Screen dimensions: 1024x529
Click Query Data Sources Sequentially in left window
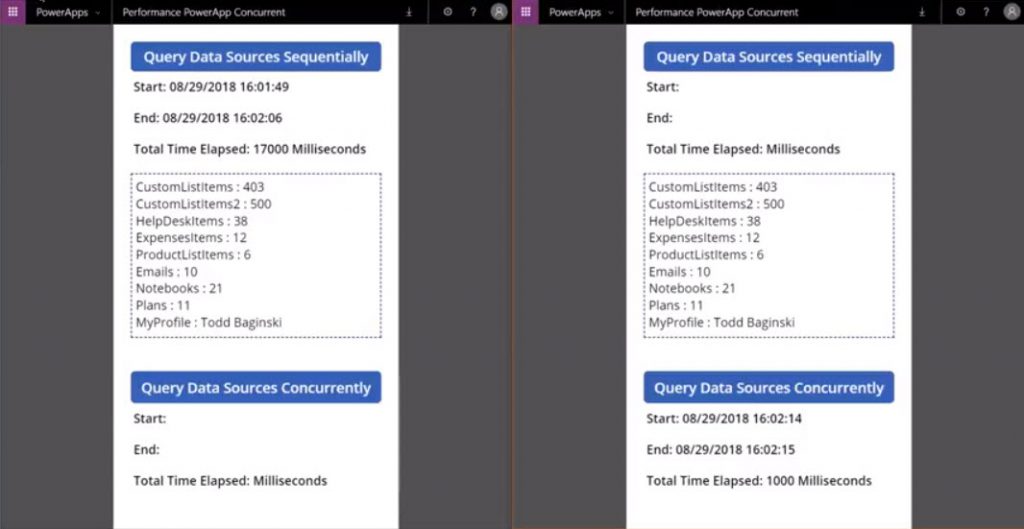[x=256, y=57]
